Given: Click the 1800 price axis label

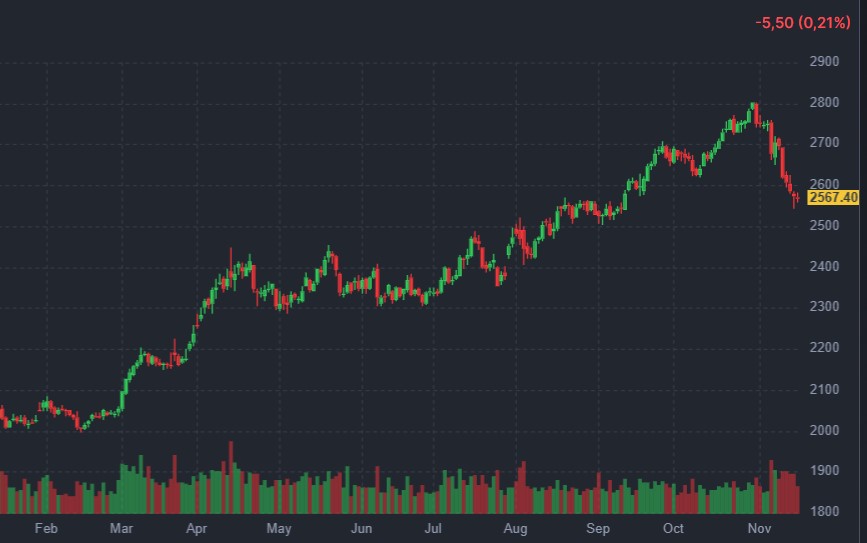Looking at the screenshot, I should click(824, 511).
